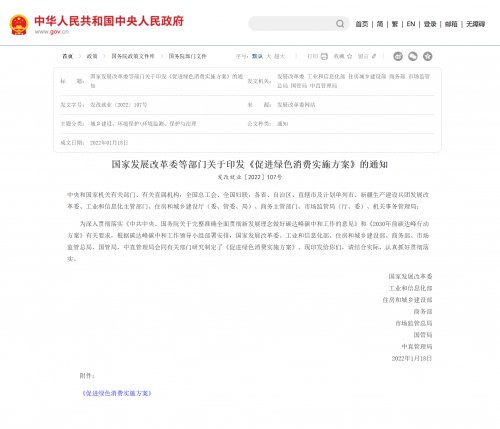Click the favorite star icon
Screen dimensions: 500x429
point(349,56)
